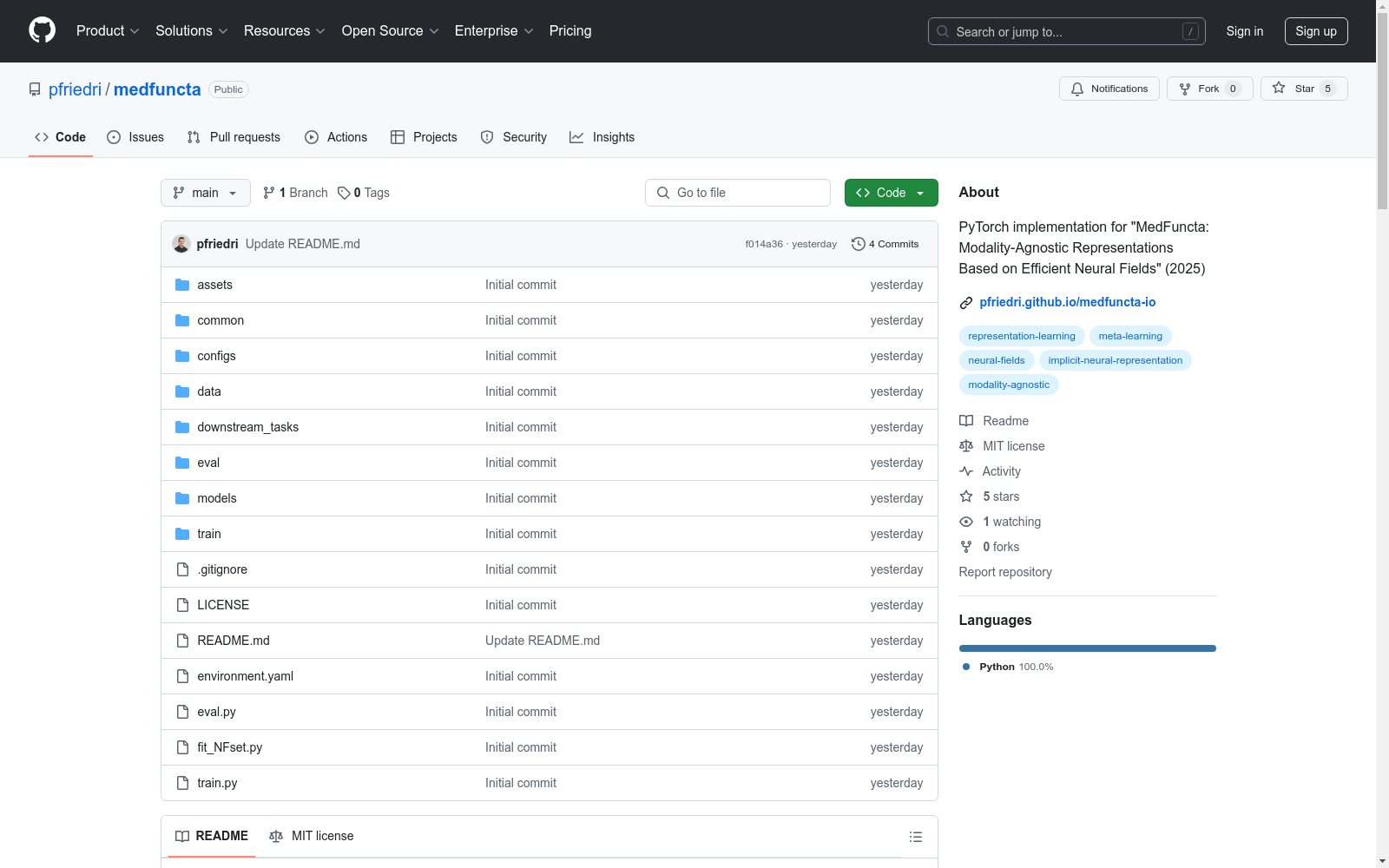This screenshot has width=1389, height=868.
Task: Click the Python language bar
Action: pyautogui.click(x=1088, y=648)
